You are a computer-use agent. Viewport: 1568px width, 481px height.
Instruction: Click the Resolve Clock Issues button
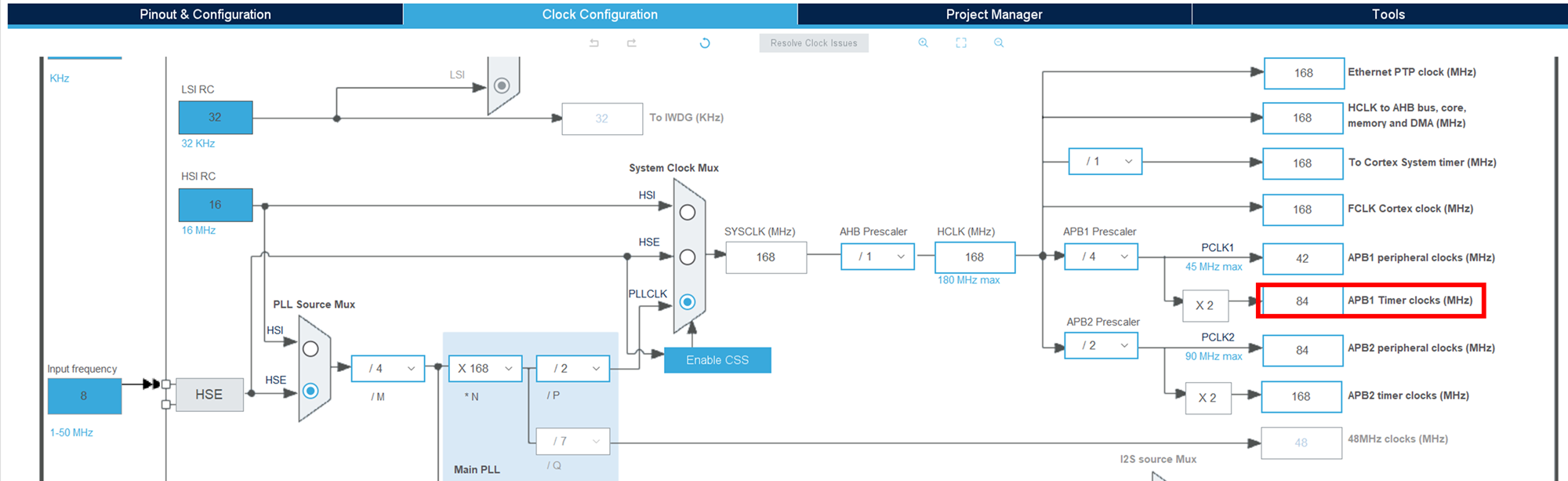tap(814, 43)
